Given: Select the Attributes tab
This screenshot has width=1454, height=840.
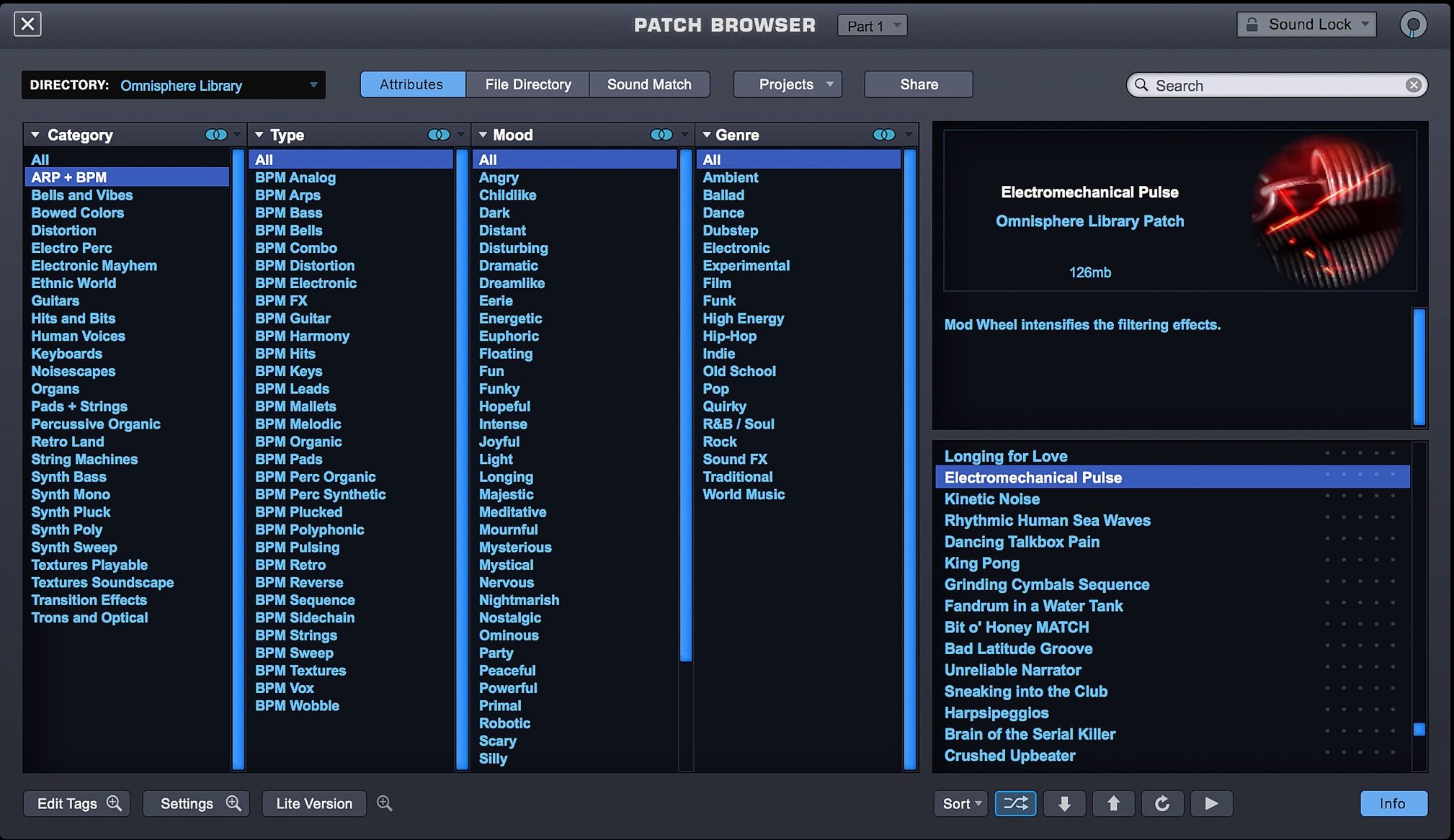Looking at the screenshot, I should tap(411, 83).
